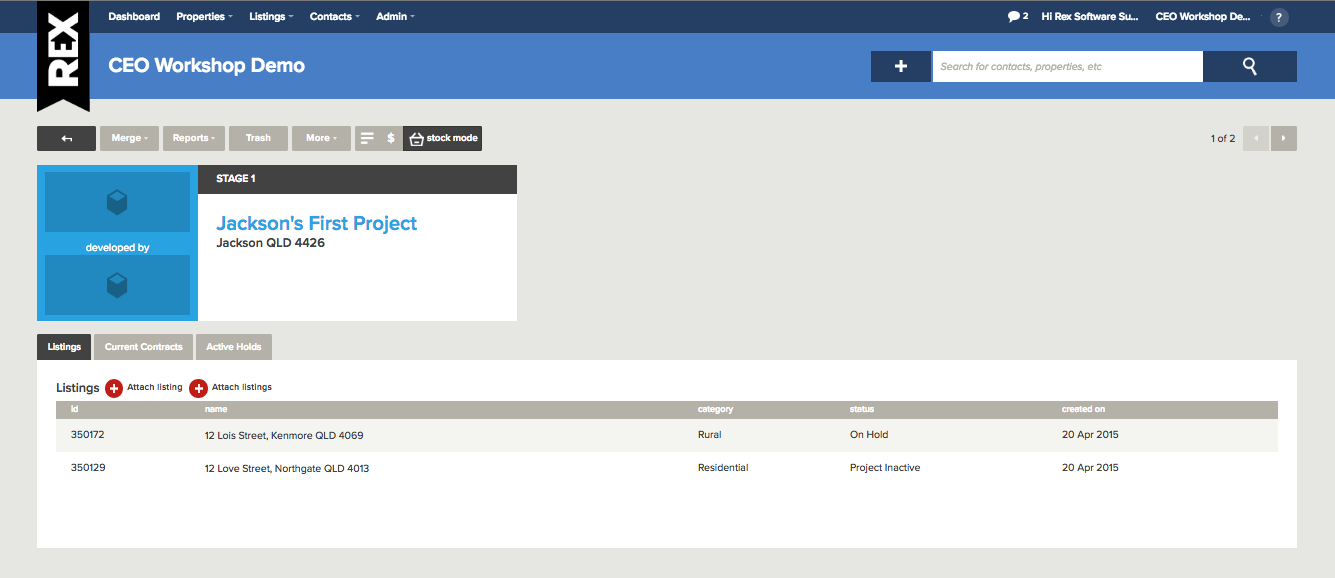Enable stock mode basket button

(x=443, y=138)
